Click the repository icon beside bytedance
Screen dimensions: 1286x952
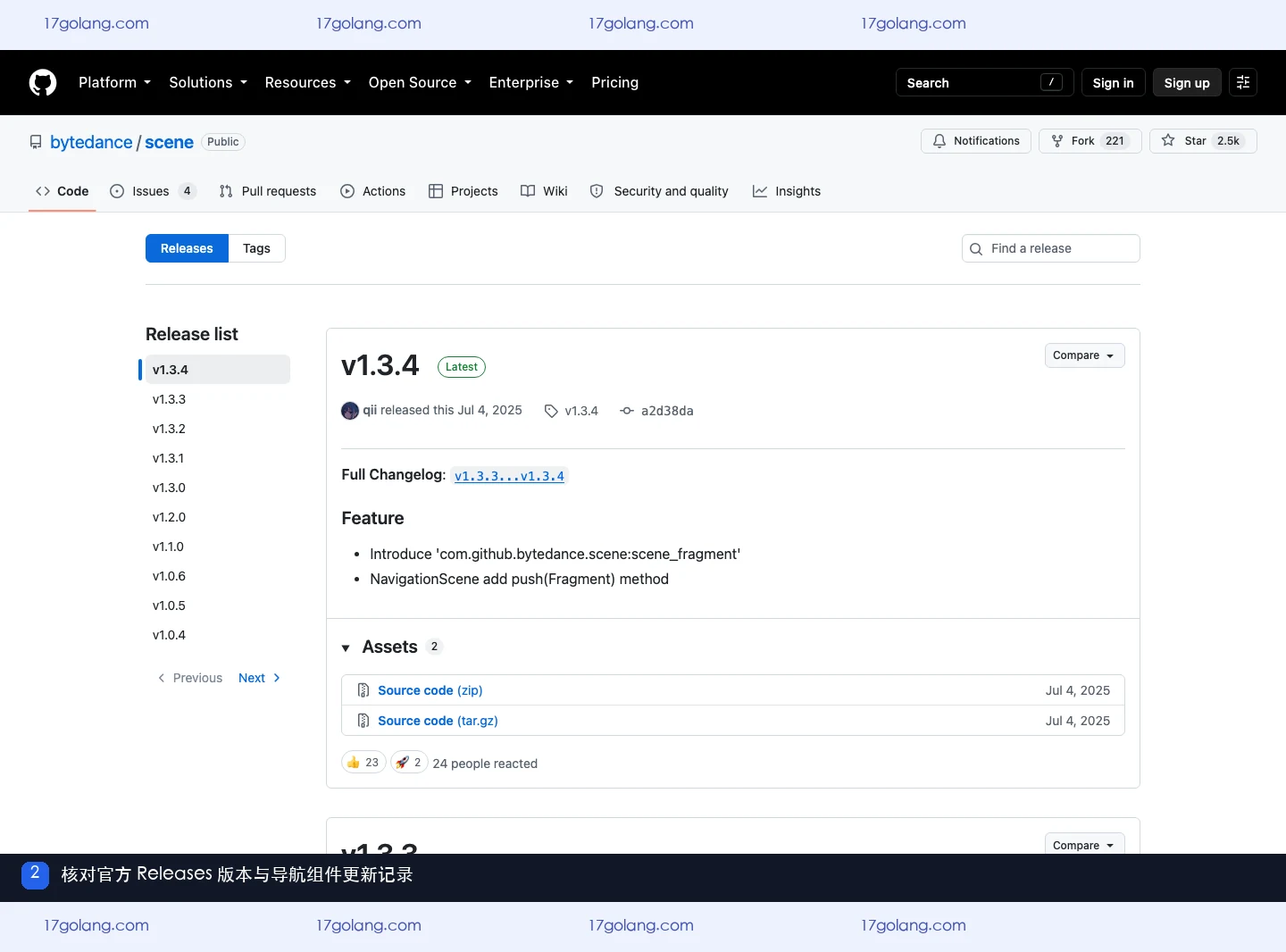(36, 142)
